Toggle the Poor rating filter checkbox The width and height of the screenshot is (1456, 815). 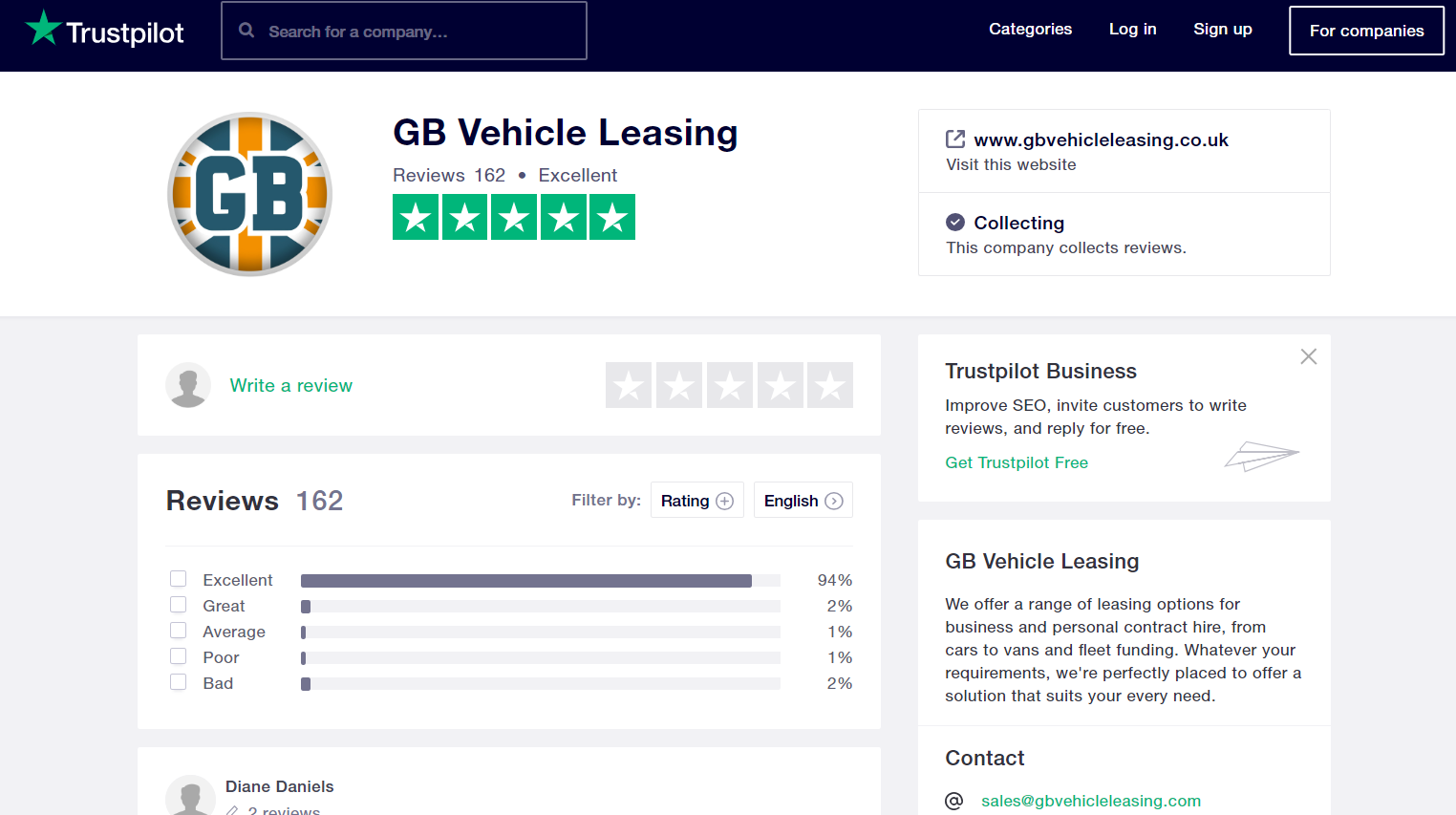(179, 656)
